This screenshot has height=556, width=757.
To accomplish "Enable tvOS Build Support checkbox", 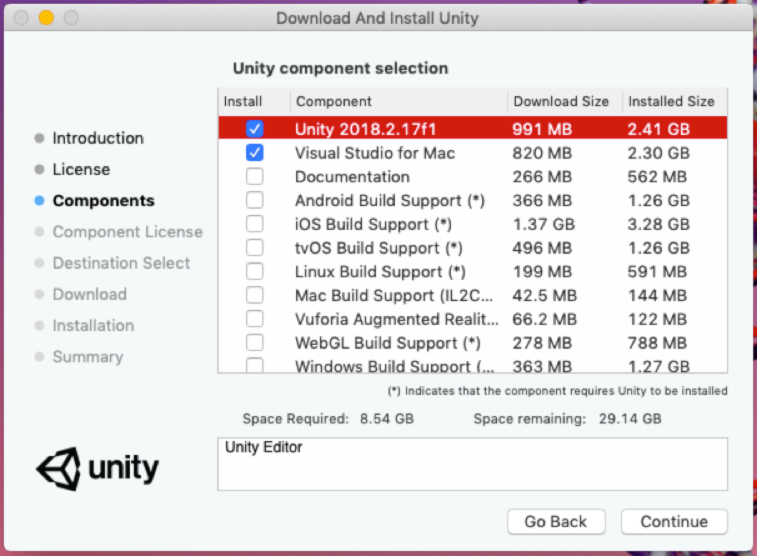I will [x=255, y=248].
